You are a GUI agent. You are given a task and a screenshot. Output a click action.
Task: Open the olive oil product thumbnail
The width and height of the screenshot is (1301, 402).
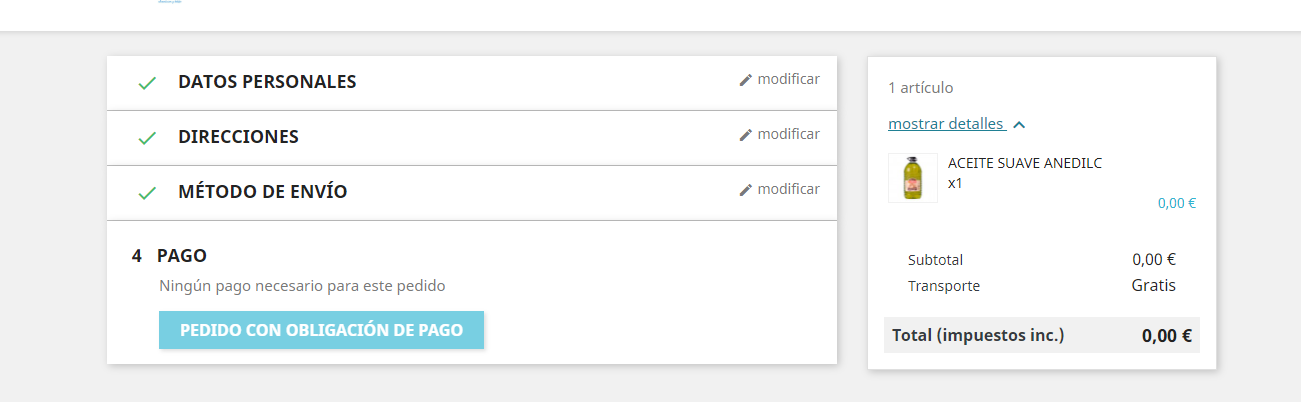(x=912, y=178)
